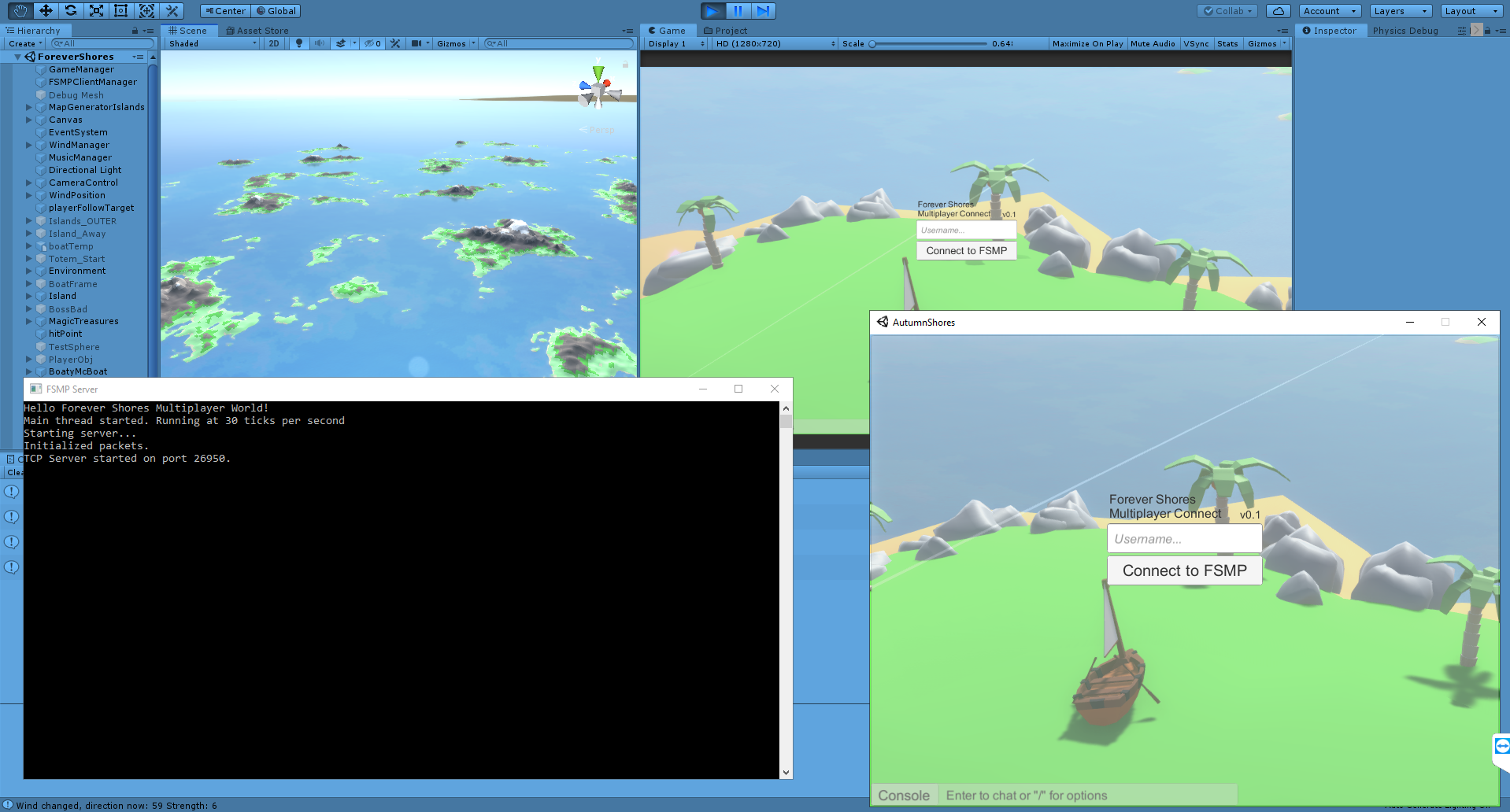Select the Rect Transform tool
This screenshot has height=812, width=1510.
click(x=120, y=10)
